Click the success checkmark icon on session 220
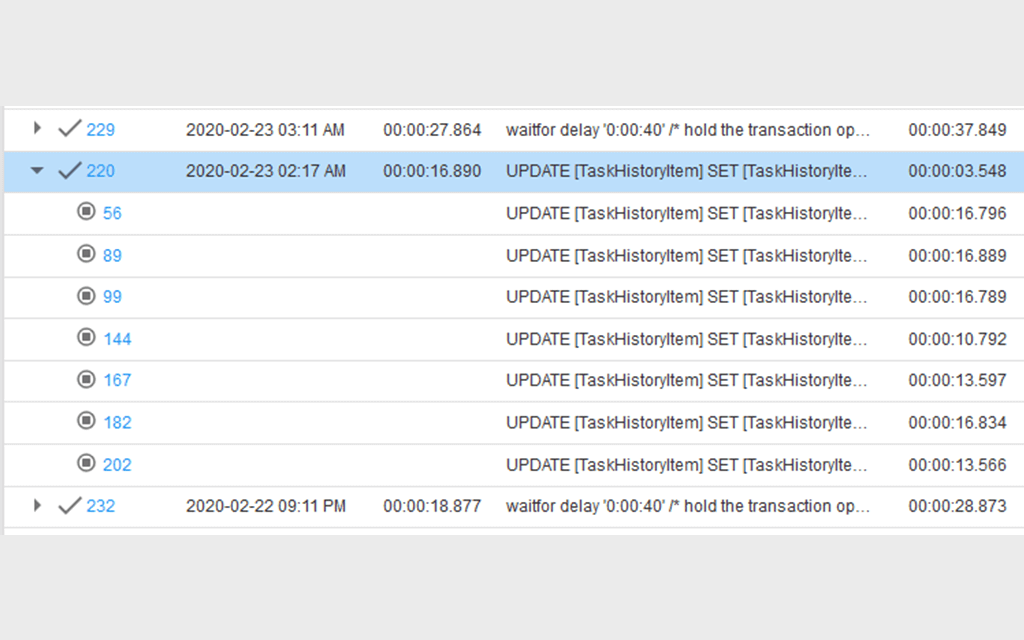 (x=69, y=171)
